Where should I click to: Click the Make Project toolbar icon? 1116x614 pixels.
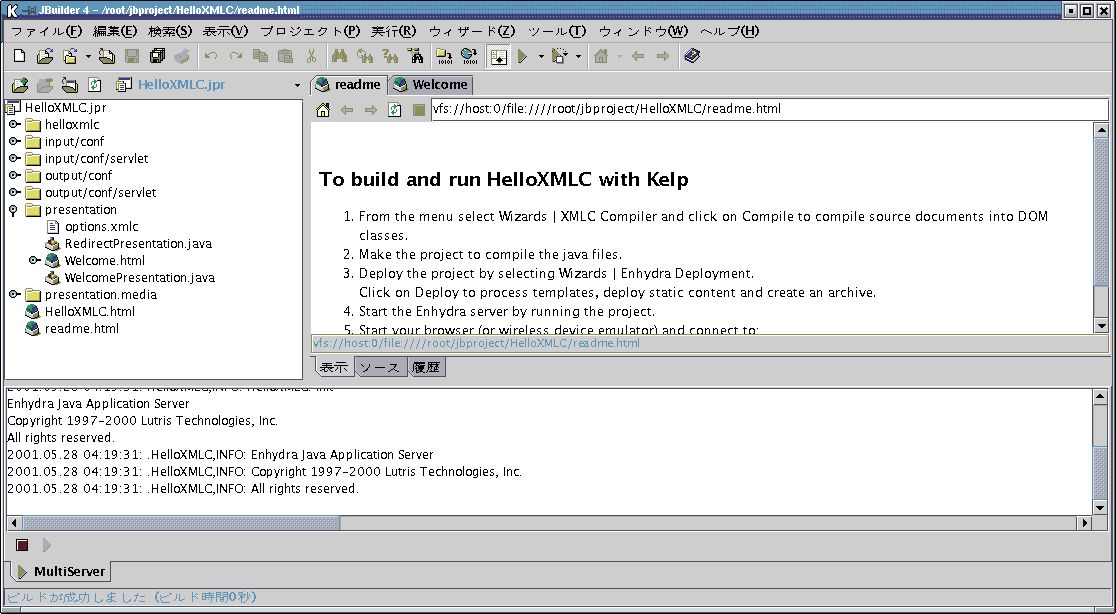[x=444, y=56]
